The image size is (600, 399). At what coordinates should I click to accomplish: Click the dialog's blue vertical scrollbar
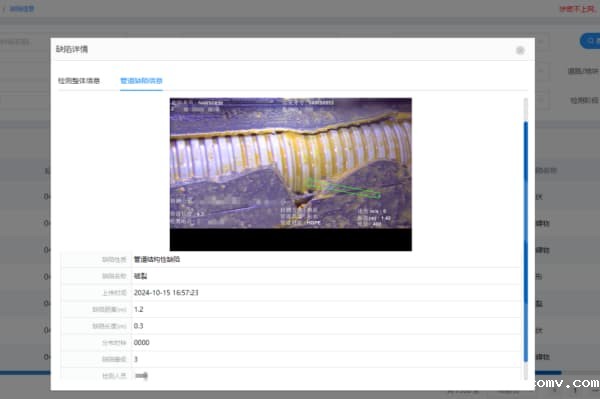(x=526, y=241)
